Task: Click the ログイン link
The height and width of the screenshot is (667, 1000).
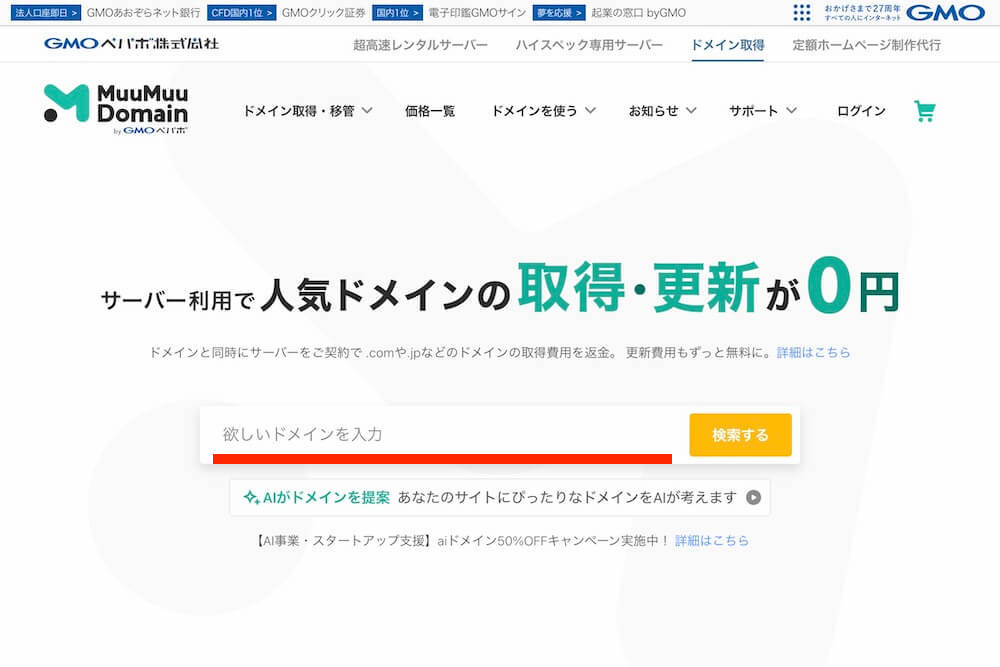Action: click(x=860, y=111)
